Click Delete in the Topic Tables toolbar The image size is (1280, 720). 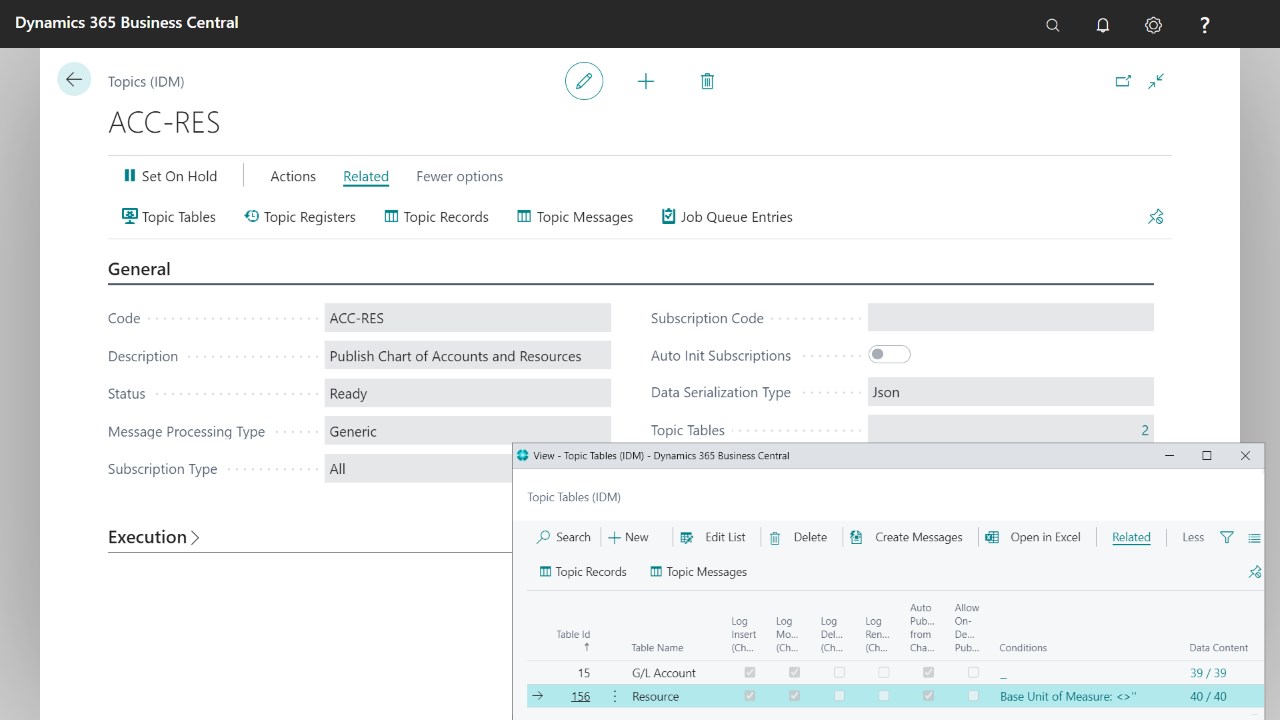798,537
